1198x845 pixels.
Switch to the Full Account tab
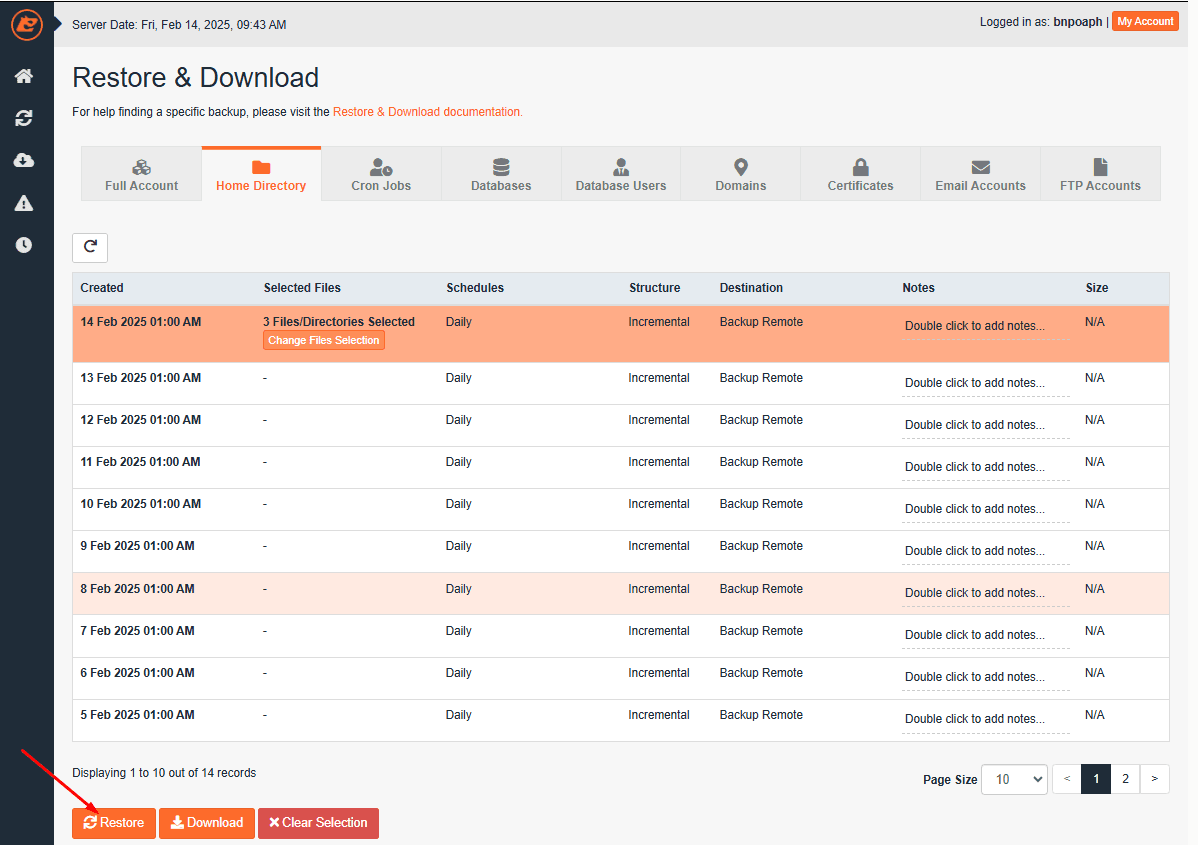coord(141,175)
